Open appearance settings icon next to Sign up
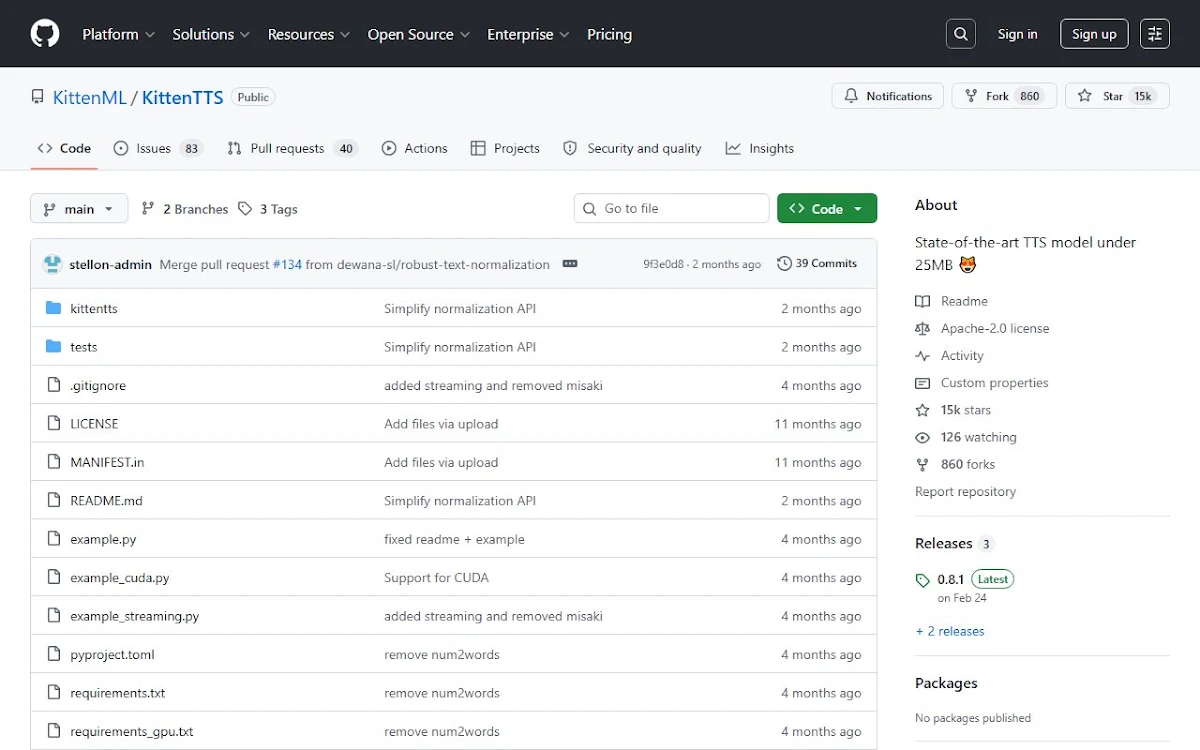Screen dimensions: 1200x750 (1155, 34)
